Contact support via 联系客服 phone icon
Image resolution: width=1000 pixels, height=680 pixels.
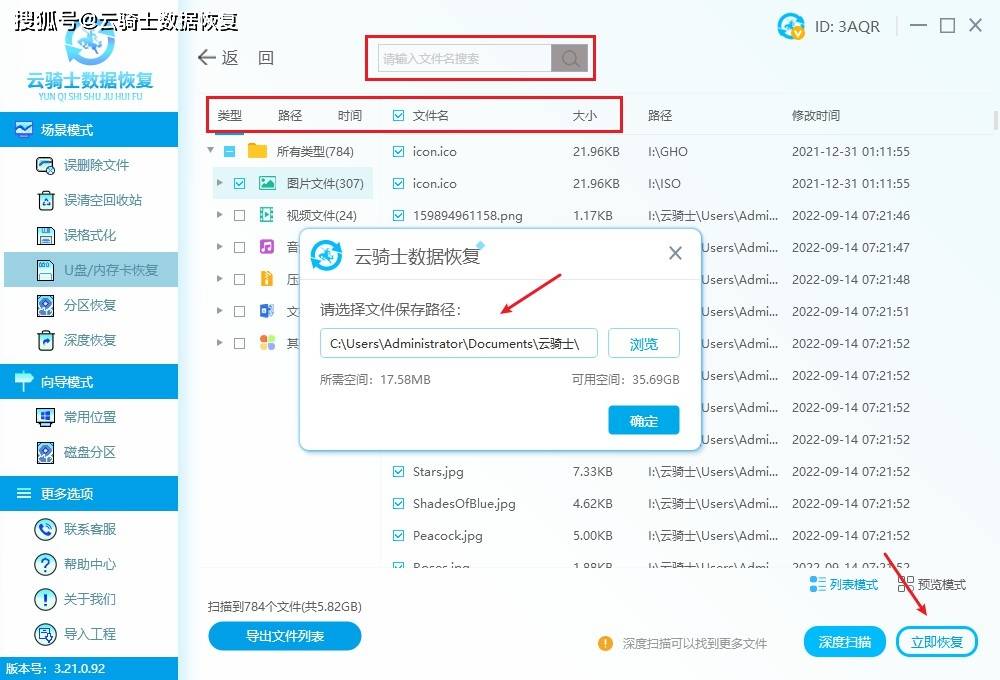[x=45, y=529]
